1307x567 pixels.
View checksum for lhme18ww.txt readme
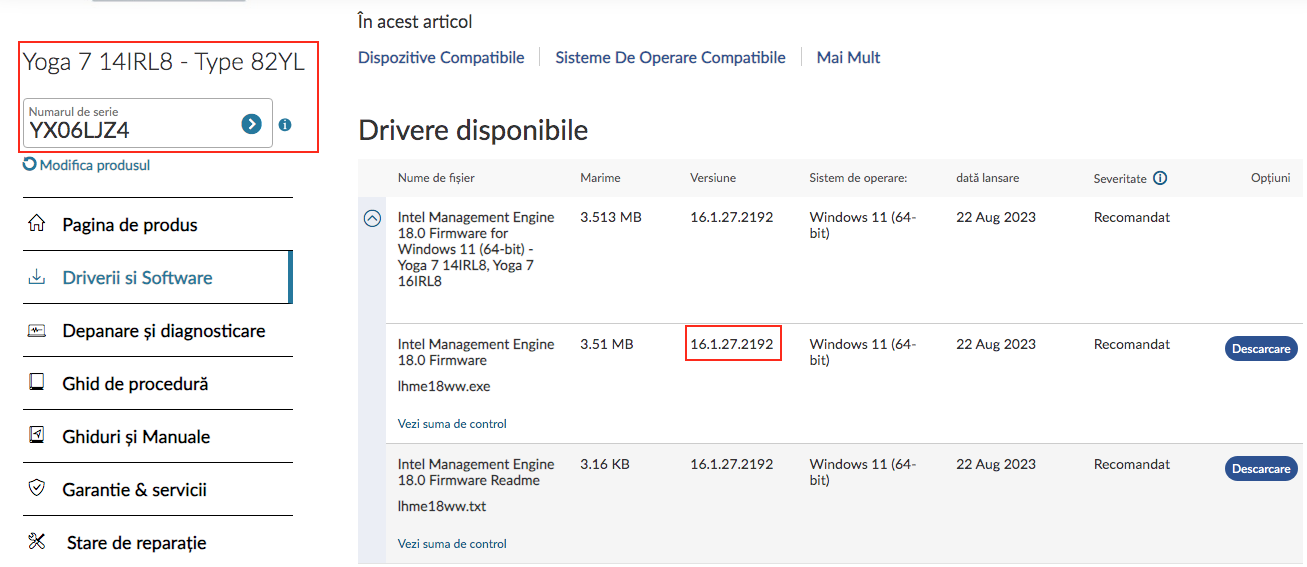tap(452, 544)
